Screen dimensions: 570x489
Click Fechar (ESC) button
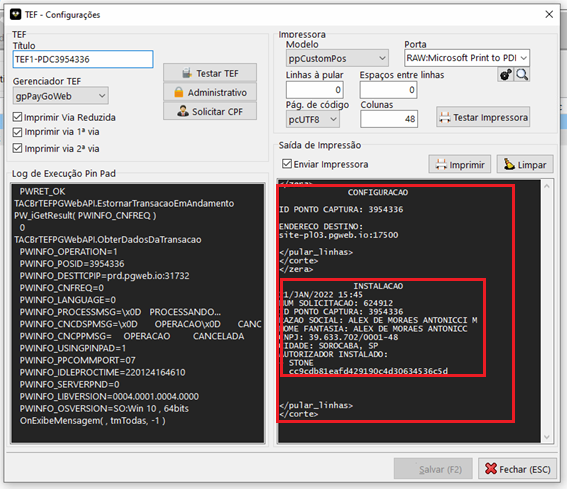tap(517, 469)
